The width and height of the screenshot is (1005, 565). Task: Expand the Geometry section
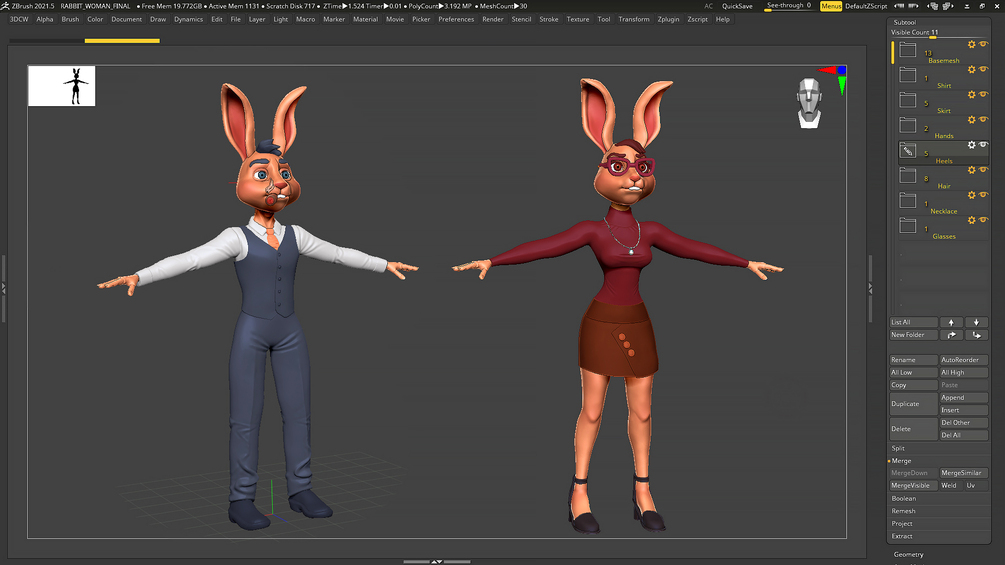coord(909,554)
